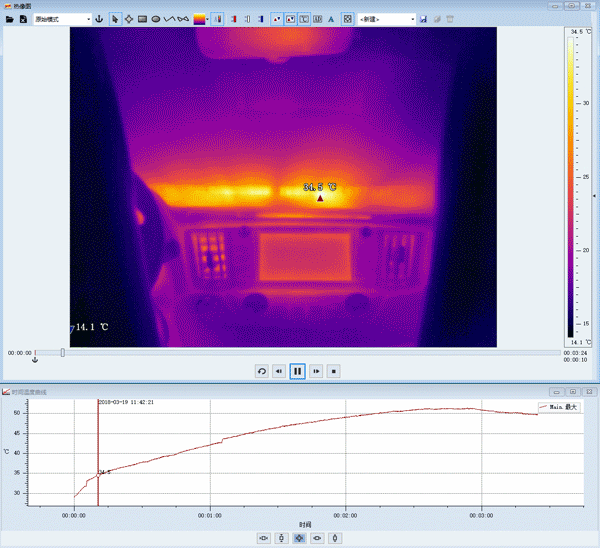Toggle the max/min point display button
600x548 pixels.
point(290,19)
